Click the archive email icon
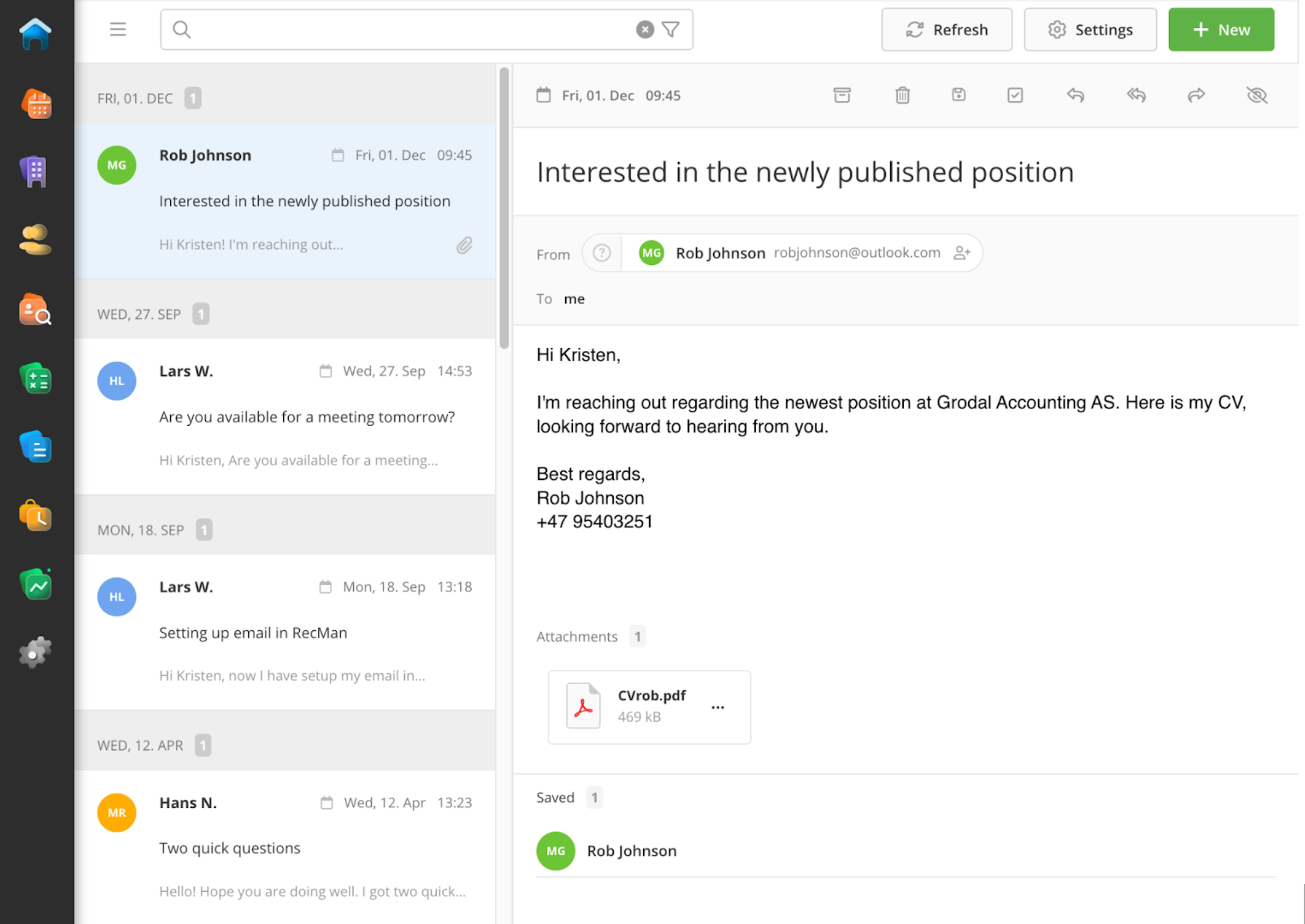The image size is (1305, 924). [x=842, y=95]
